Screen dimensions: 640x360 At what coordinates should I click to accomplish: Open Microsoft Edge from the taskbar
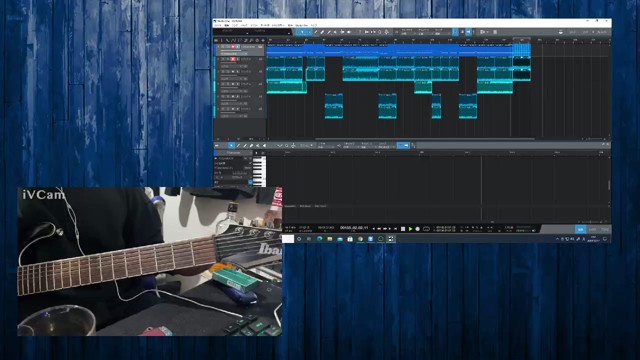tap(319, 239)
